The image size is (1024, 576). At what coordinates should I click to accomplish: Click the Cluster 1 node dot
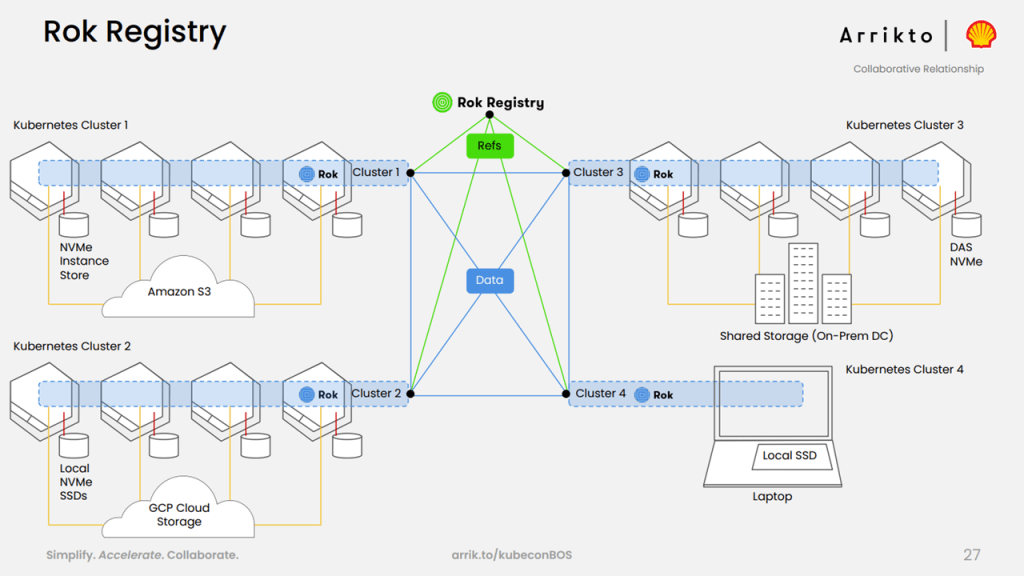[410, 173]
